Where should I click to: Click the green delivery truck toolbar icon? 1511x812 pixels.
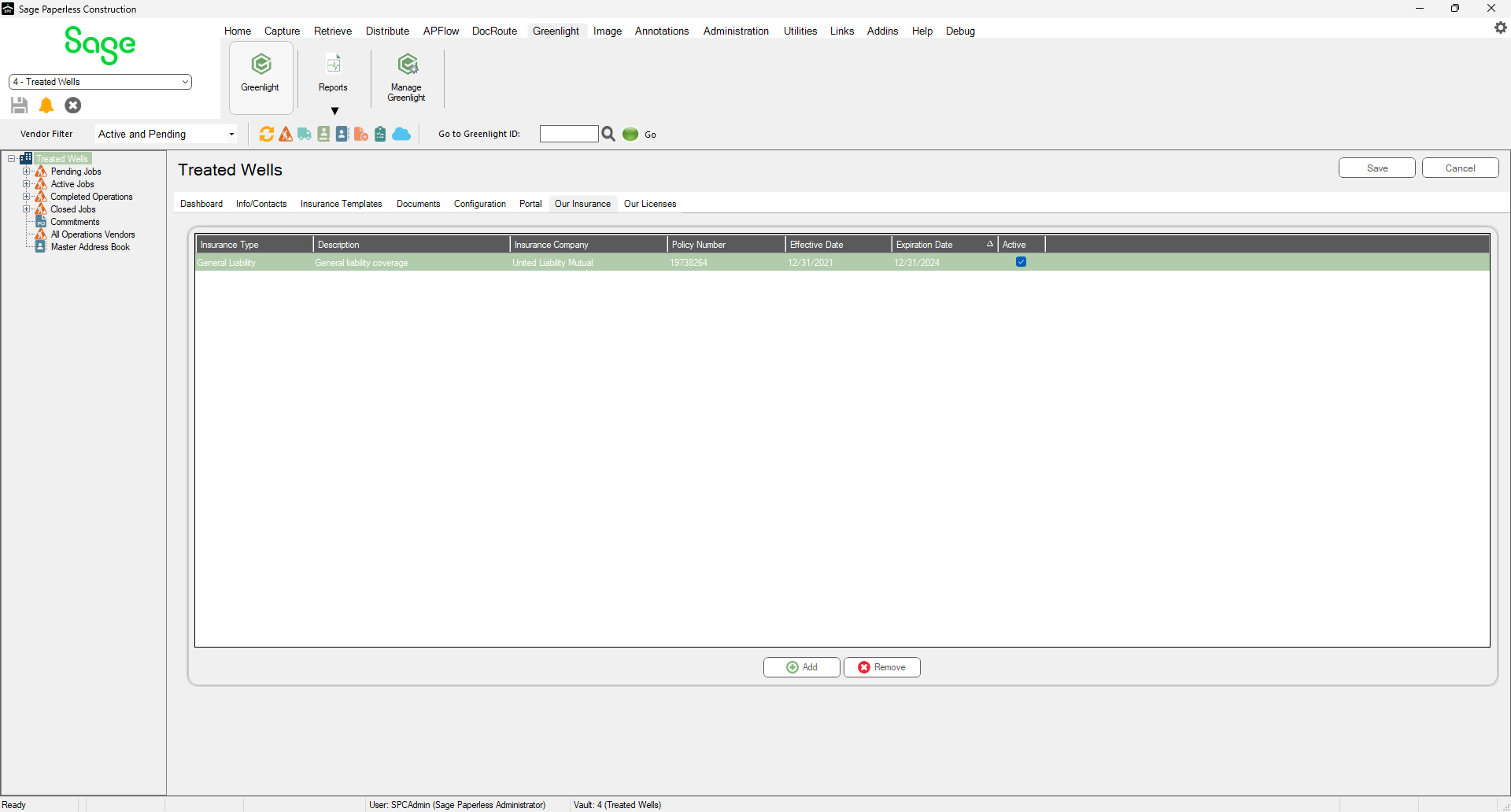(305, 135)
